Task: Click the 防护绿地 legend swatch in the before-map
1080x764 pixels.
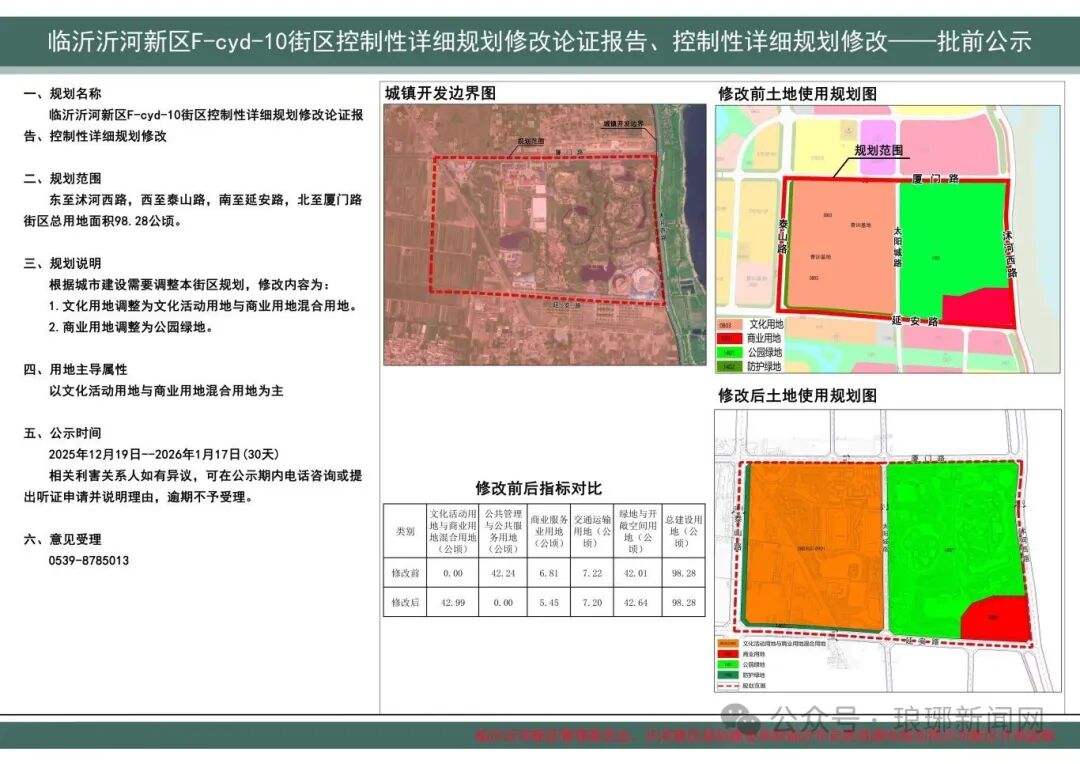Action: pos(731,367)
